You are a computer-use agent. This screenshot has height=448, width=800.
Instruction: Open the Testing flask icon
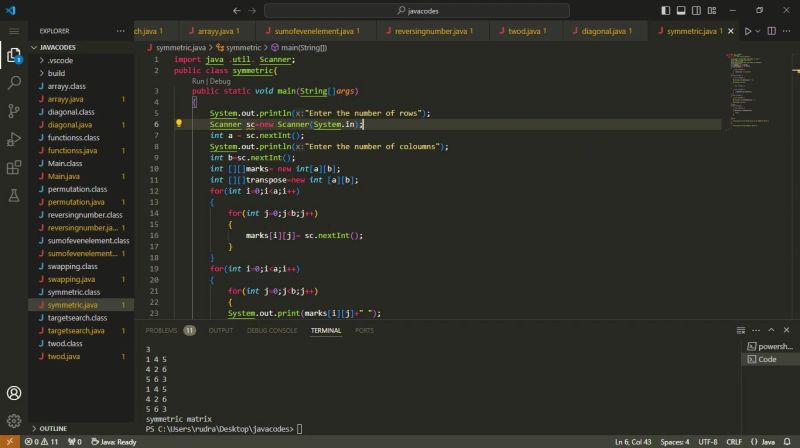[x=14, y=195]
